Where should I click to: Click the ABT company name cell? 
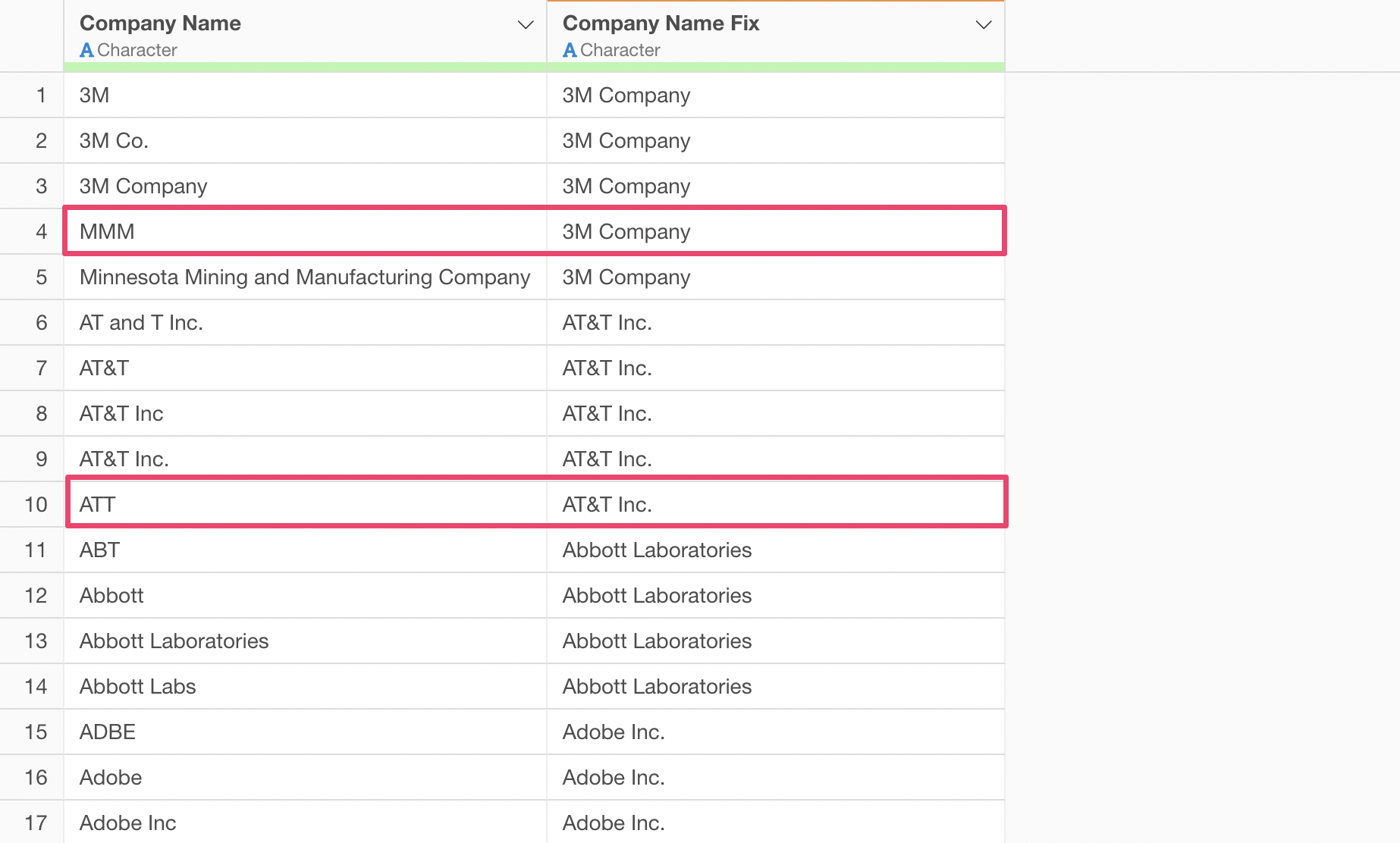[99, 550]
